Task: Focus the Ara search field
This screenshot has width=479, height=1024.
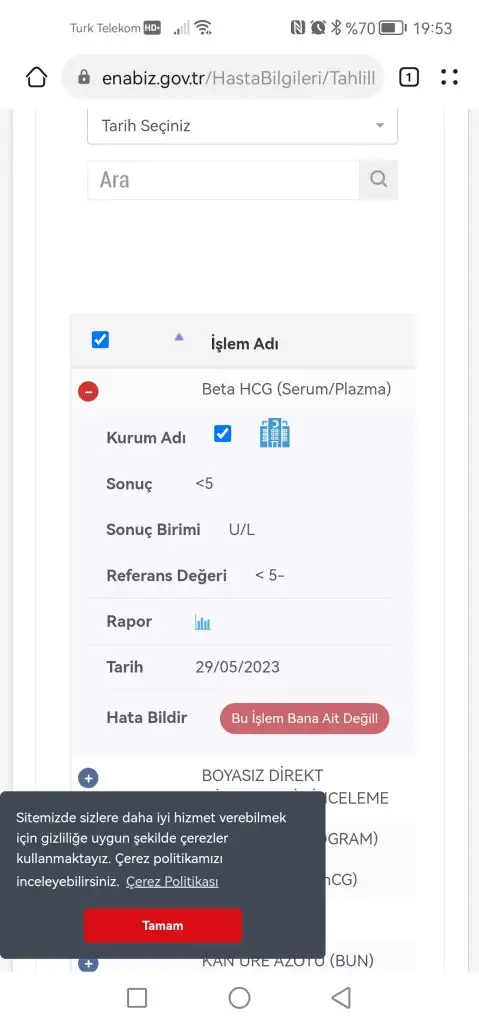Action: [223, 180]
